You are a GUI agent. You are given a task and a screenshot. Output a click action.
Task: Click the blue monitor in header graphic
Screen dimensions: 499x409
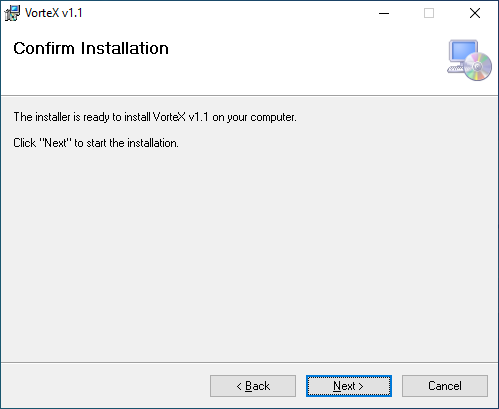[463, 52]
